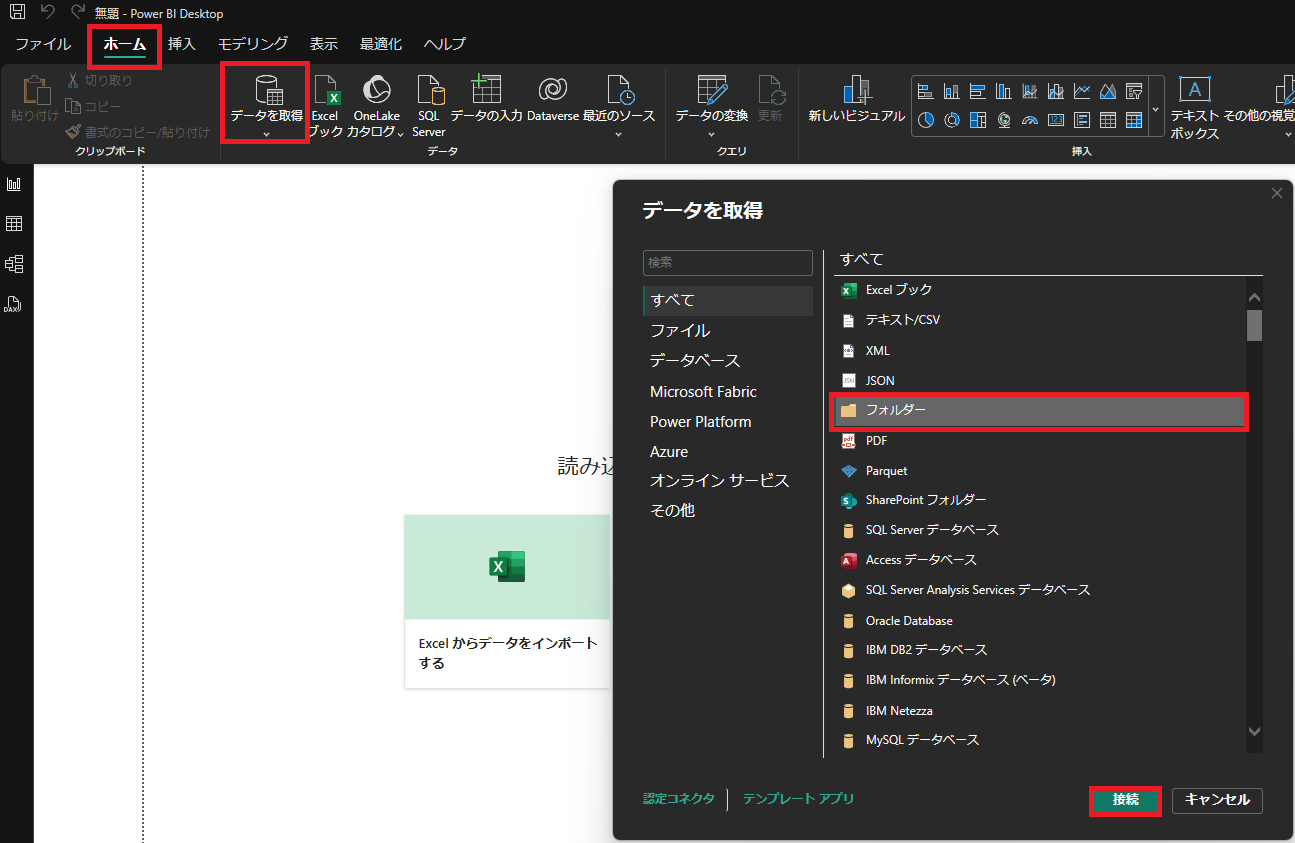Insert a テキスト ボックス
1295x843 pixels.
point(1195,107)
